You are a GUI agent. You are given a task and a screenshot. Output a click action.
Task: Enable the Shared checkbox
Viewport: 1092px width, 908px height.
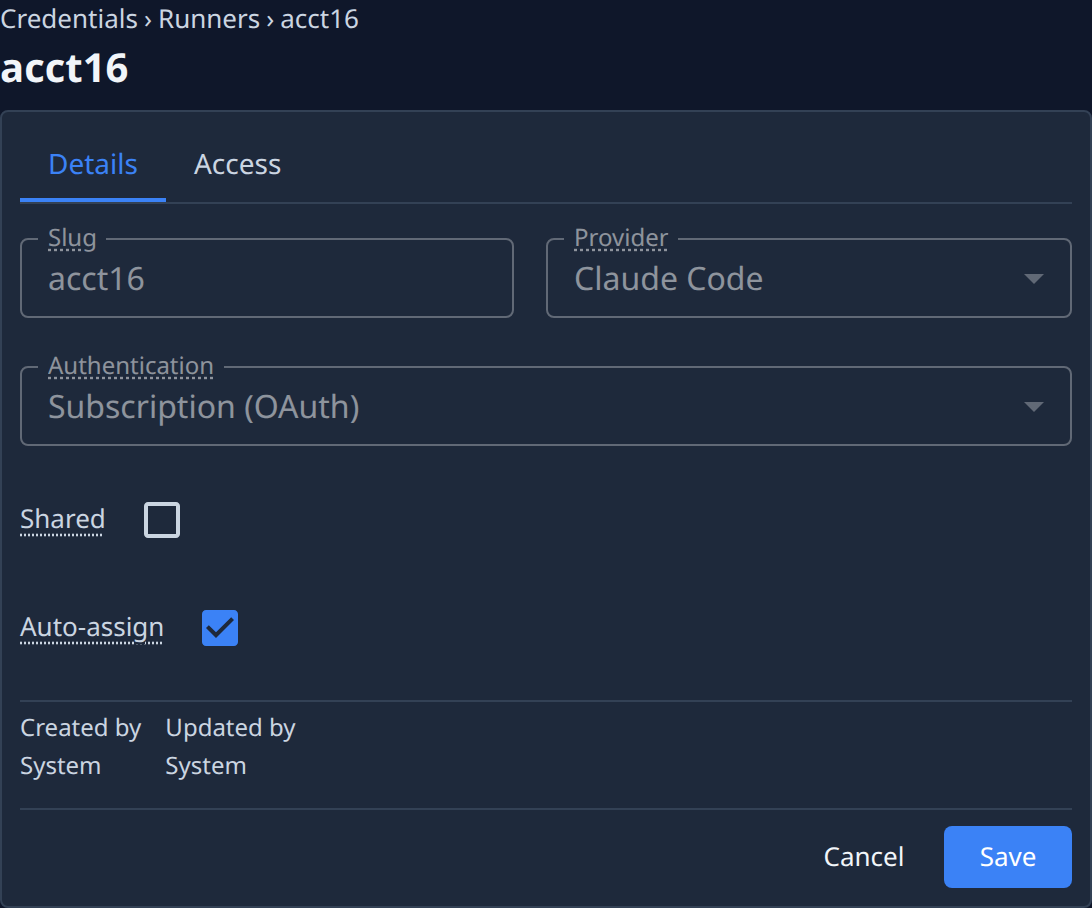[x=162, y=519]
